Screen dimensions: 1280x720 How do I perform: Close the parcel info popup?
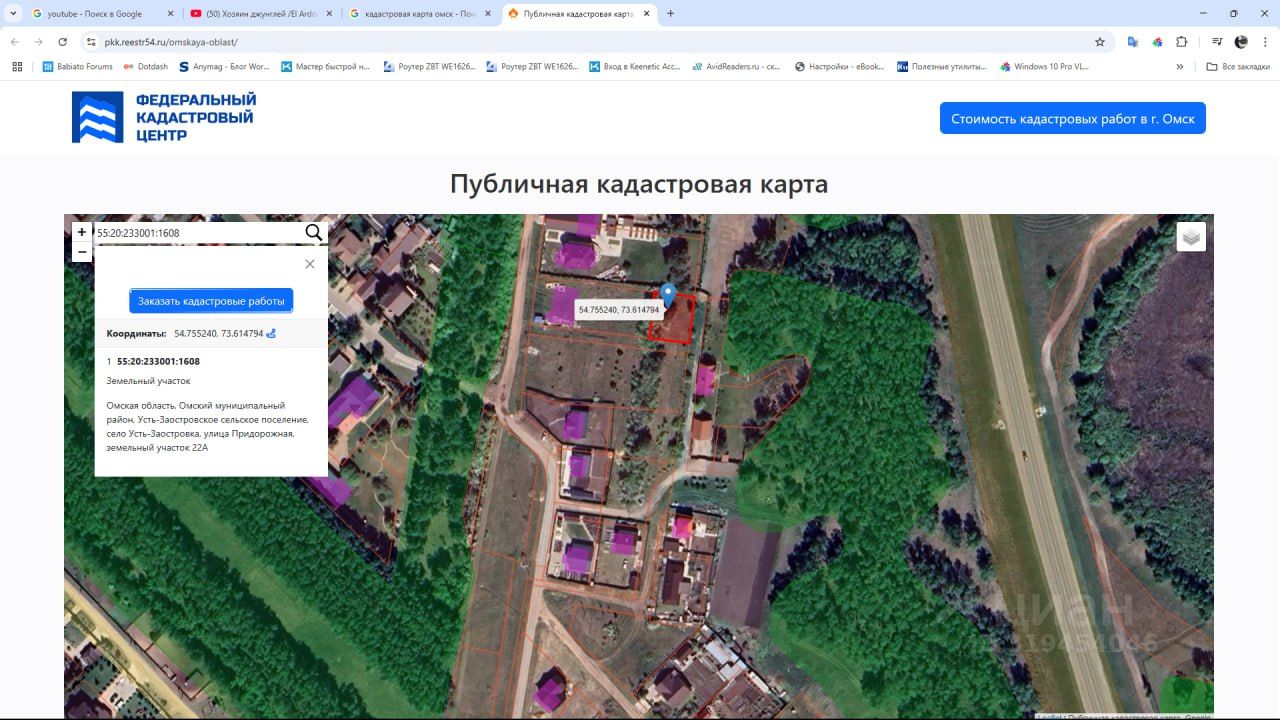[310, 264]
